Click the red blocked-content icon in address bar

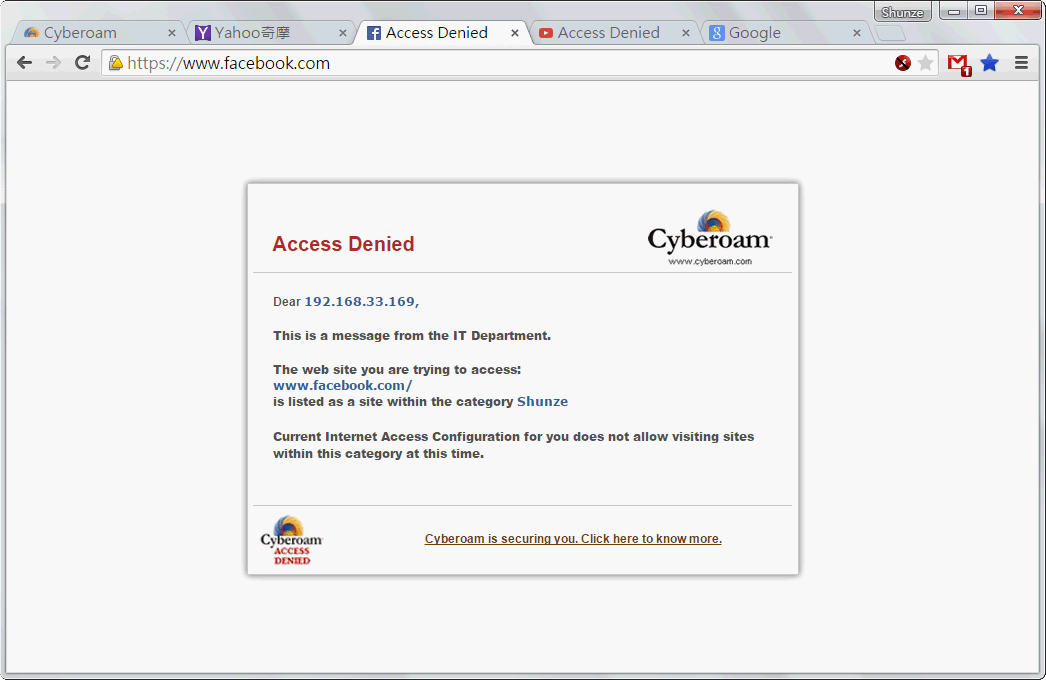tap(903, 63)
